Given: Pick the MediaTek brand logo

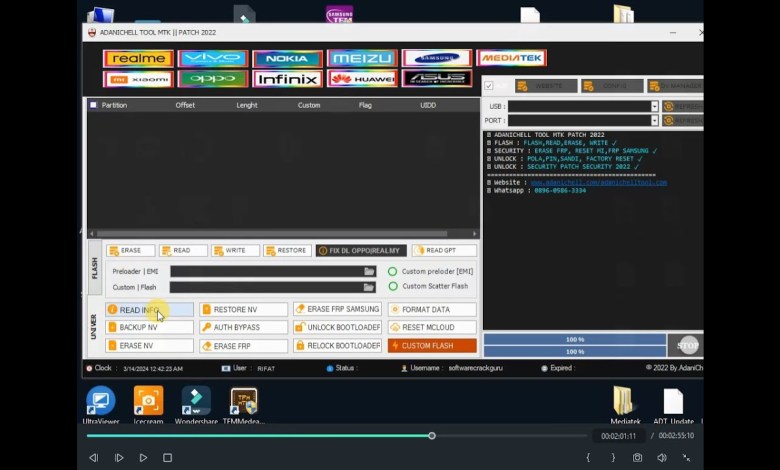Looking at the screenshot, I should point(511,58).
